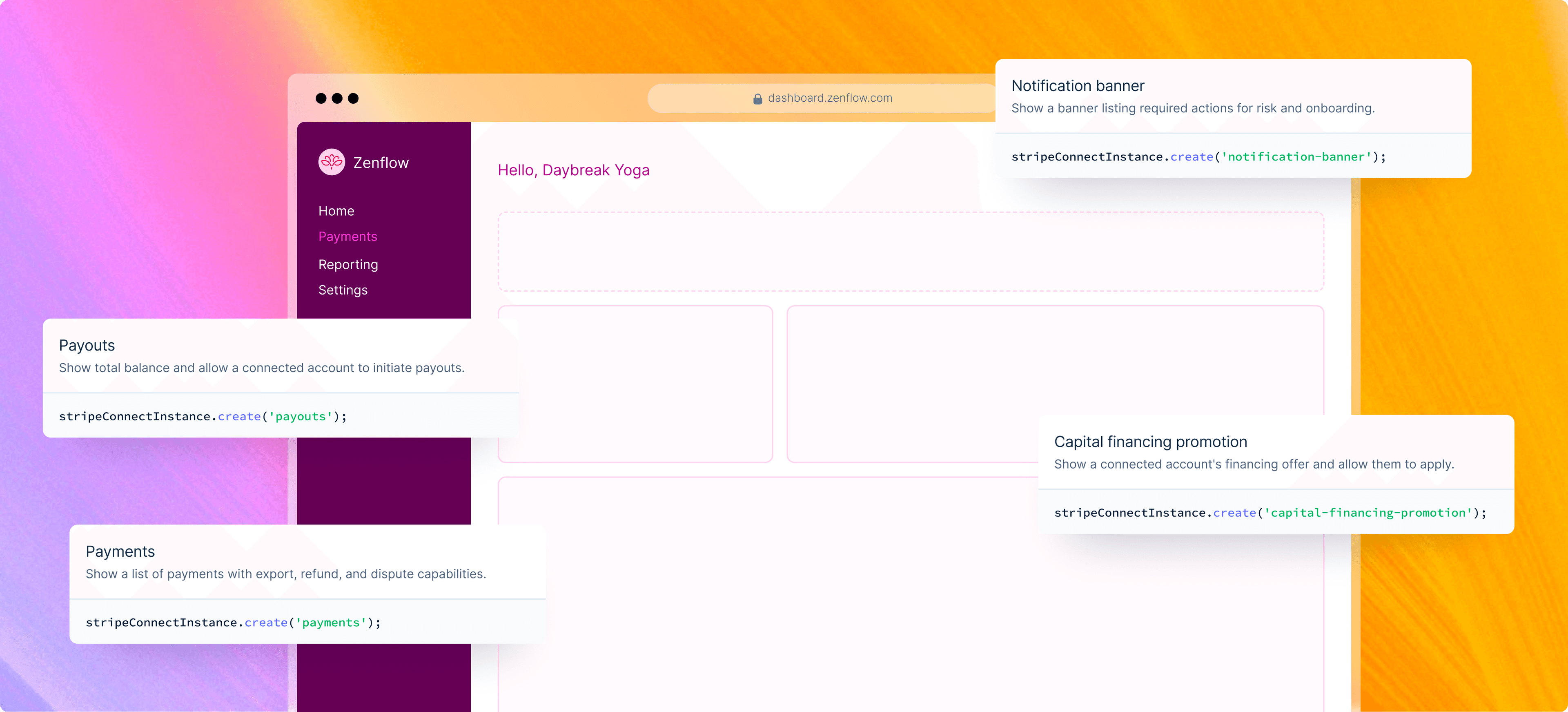This screenshot has width=1568, height=712.
Task: Open the Settings sidebar entry
Action: point(343,290)
